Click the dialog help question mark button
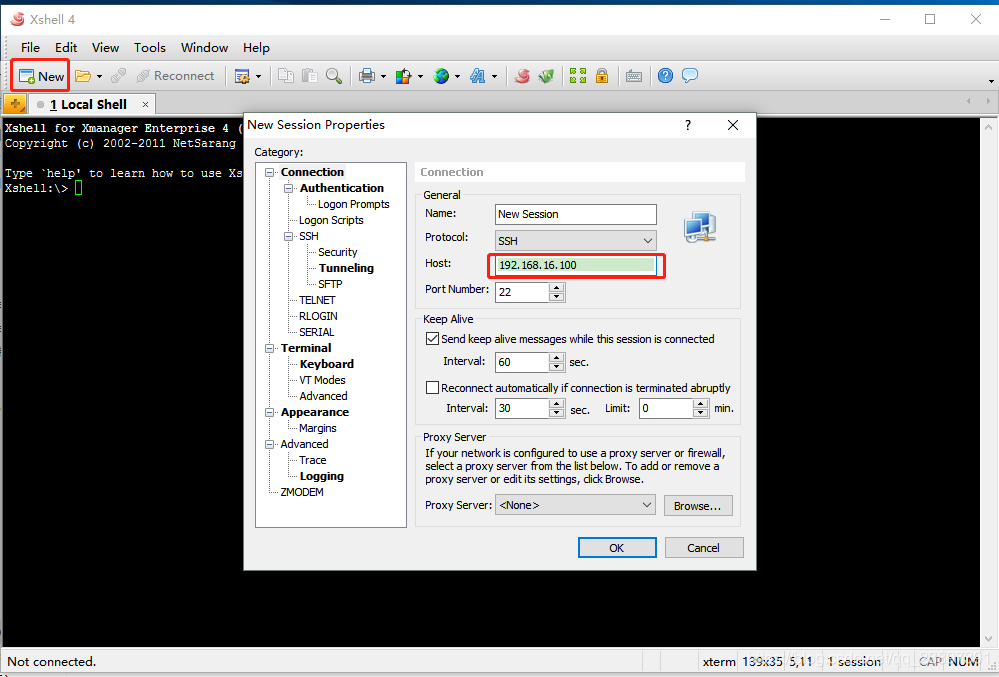 tap(687, 125)
